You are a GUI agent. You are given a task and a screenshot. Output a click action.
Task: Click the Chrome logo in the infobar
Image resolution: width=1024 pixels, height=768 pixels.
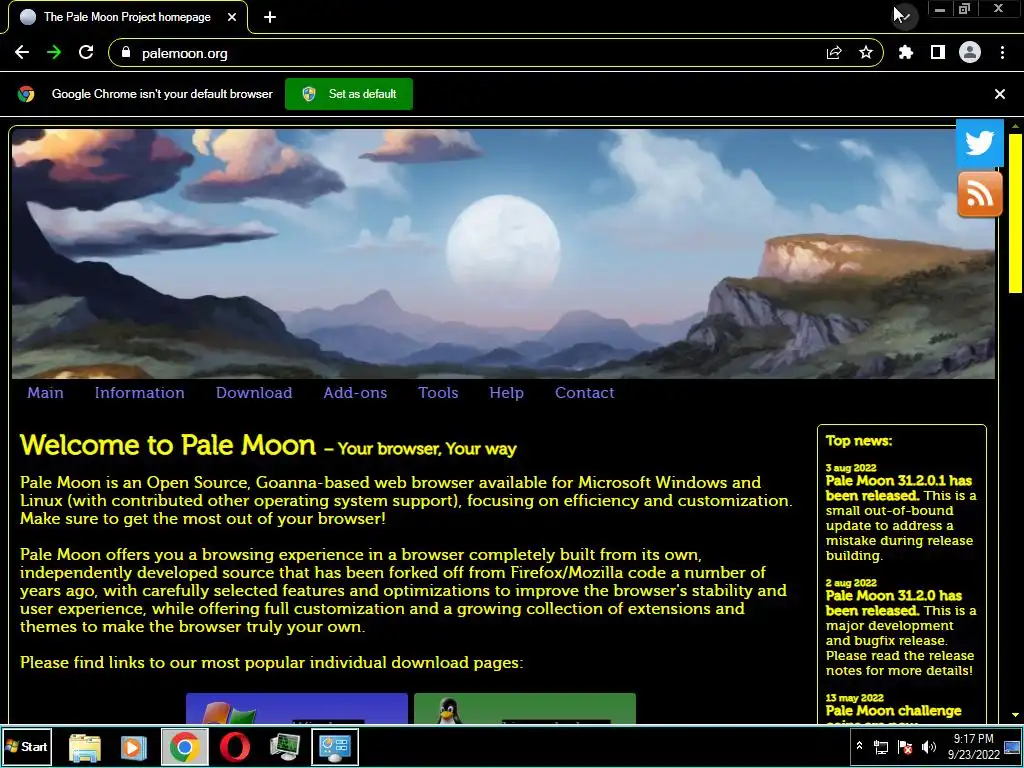click(x=26, y=94)
